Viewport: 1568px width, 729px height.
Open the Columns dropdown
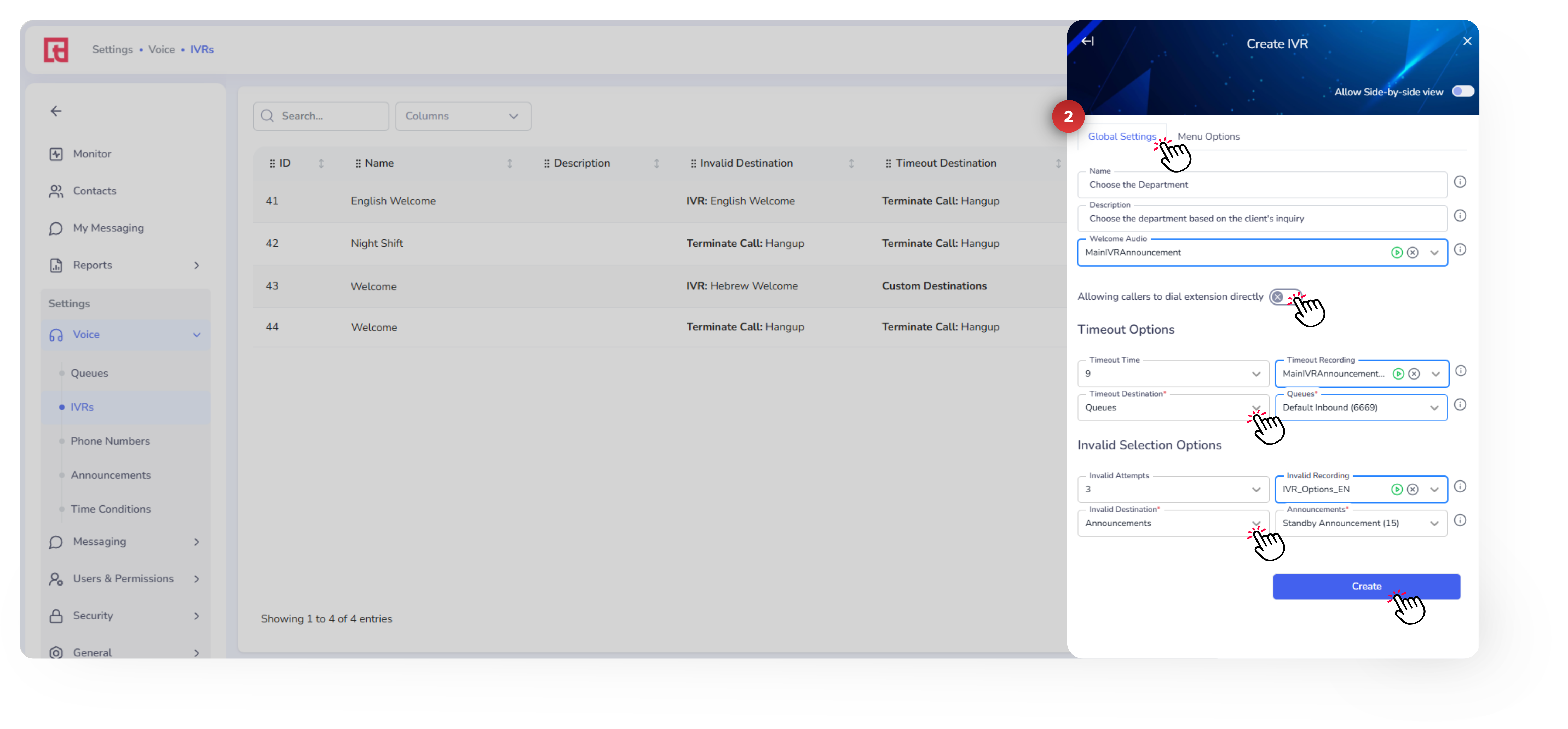[463, 116]
